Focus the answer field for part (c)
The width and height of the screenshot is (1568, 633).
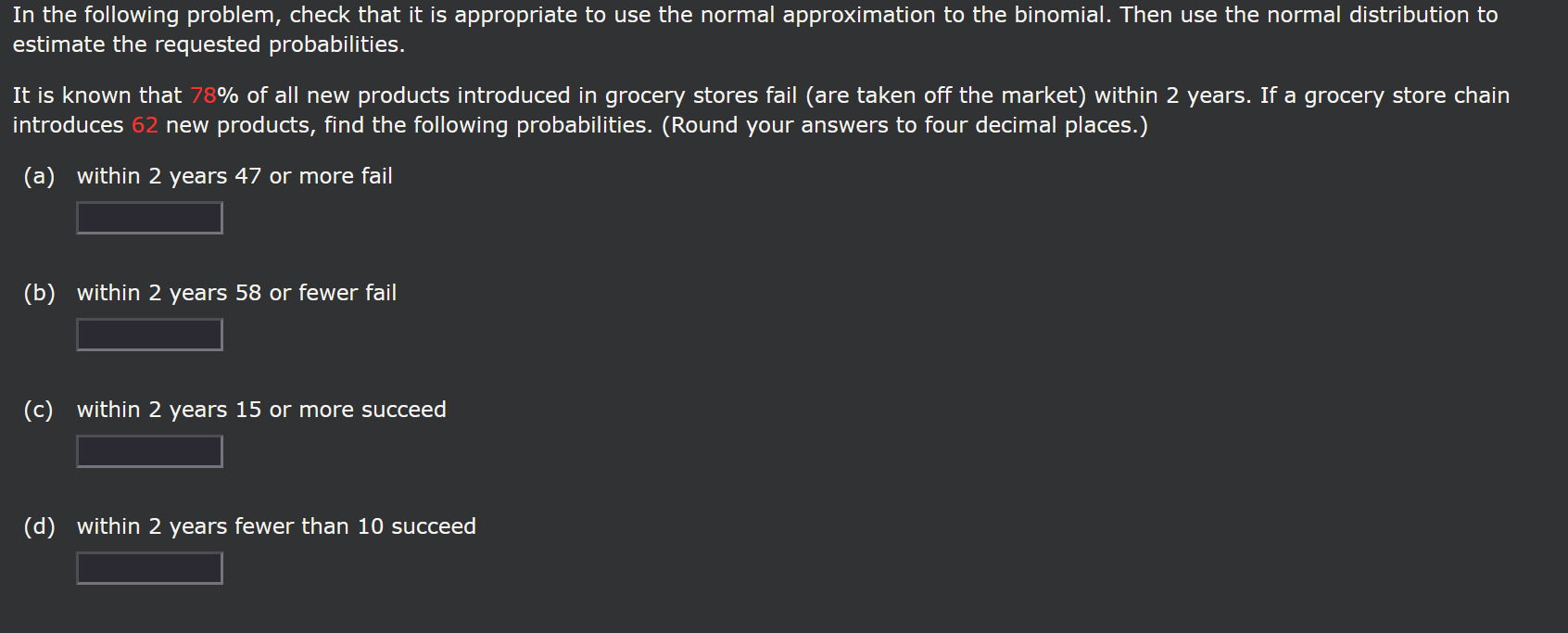point(149,451)
